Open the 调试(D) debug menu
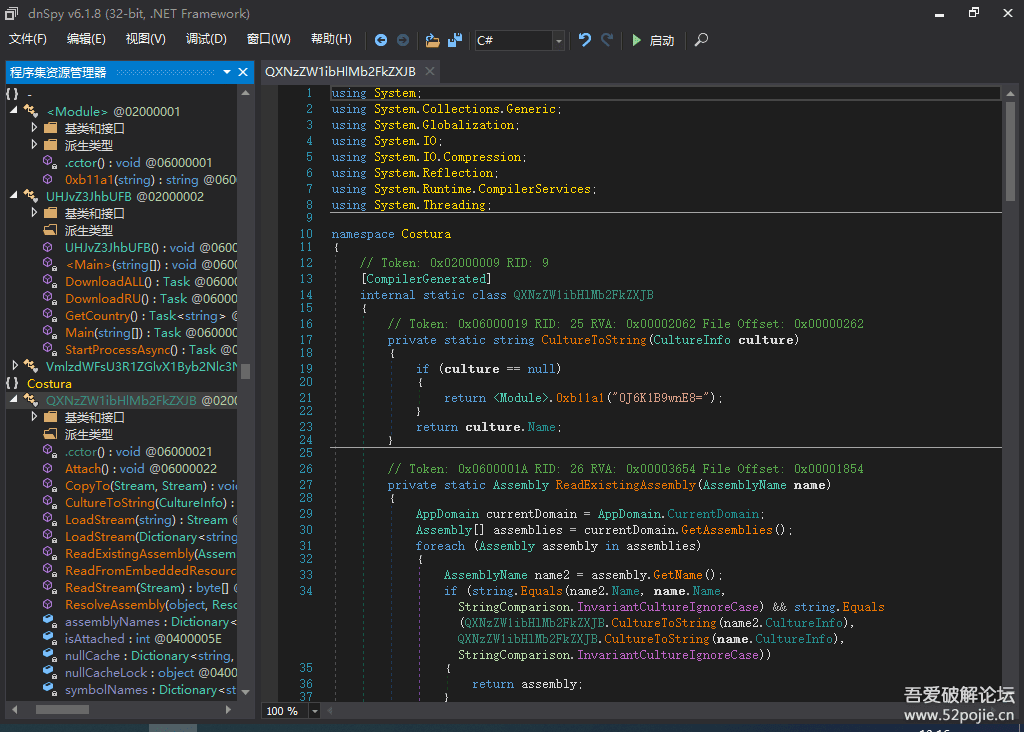This screenshot has width=1024, height=732. point(206,39)
